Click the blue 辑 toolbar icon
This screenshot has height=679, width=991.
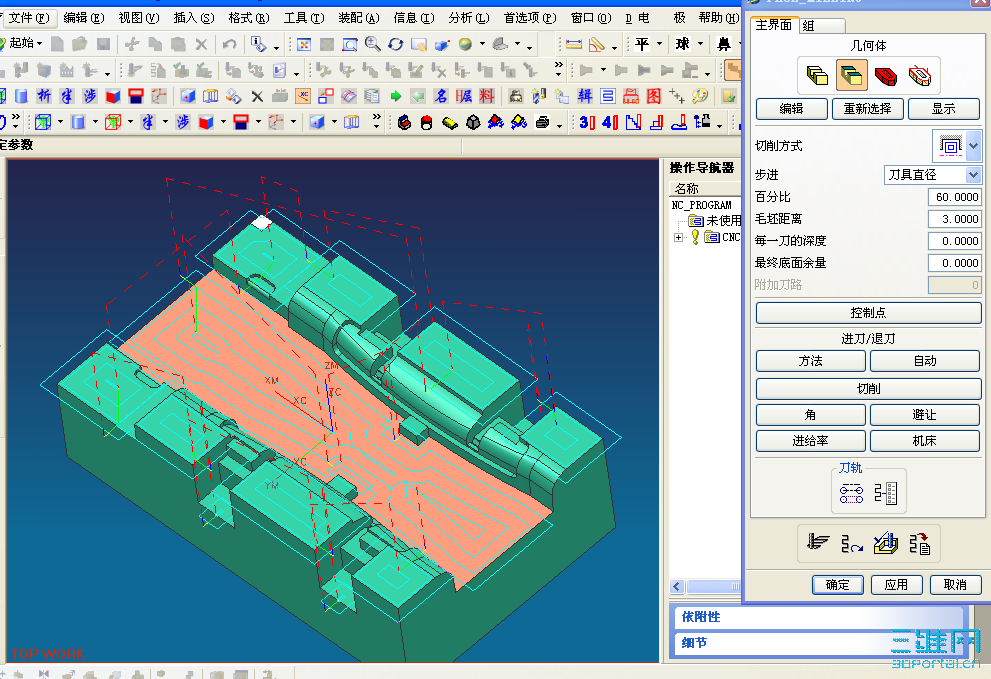click(585, 96)
